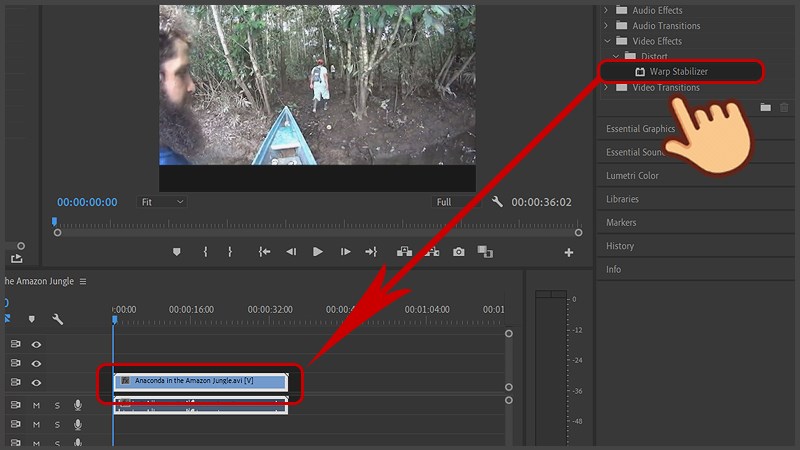Enable voice-over record on the clip's audio track
This screenshot has height=450, width=800.
point(78,405)
